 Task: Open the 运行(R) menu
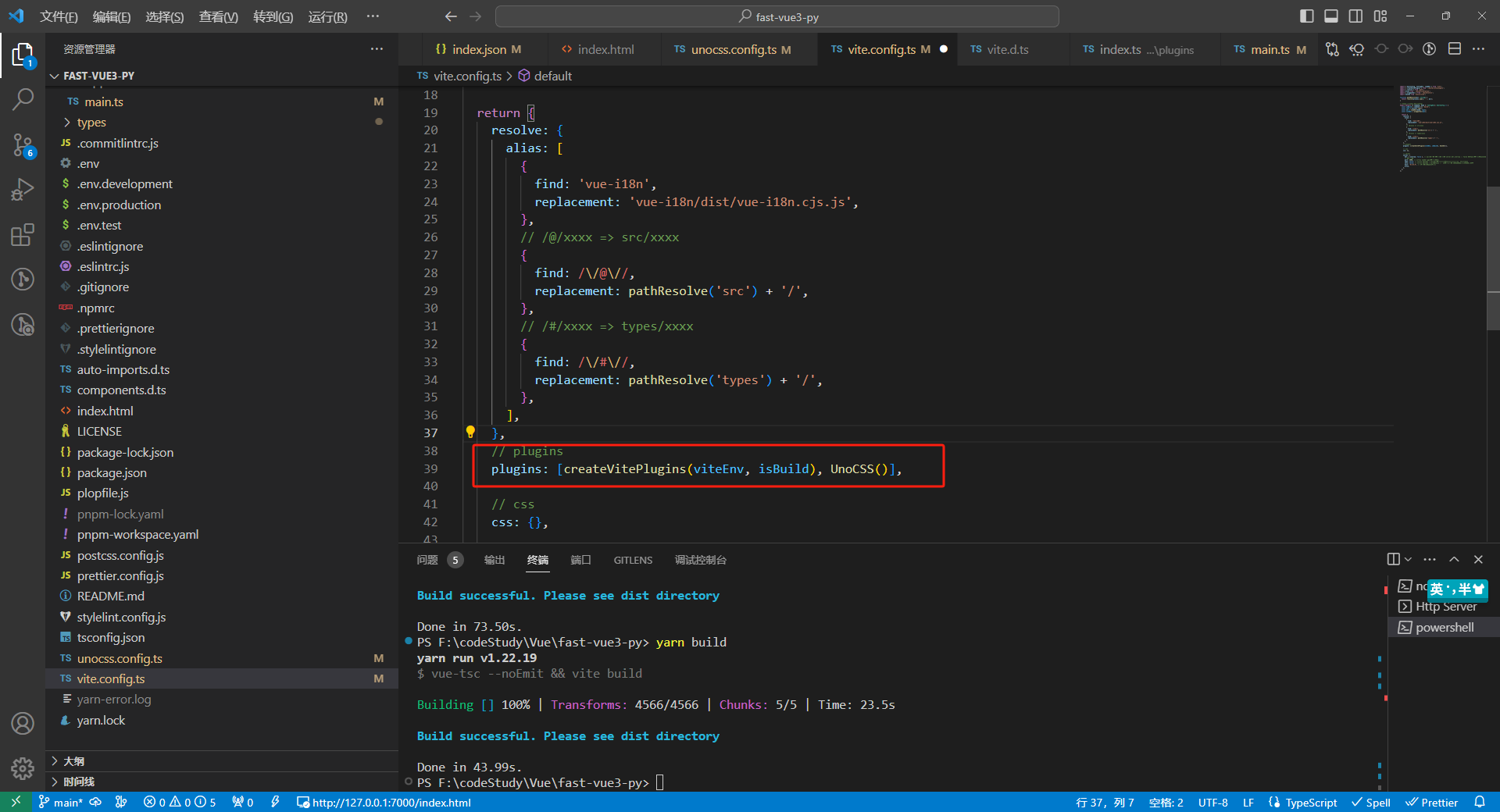tap(327, 16)
